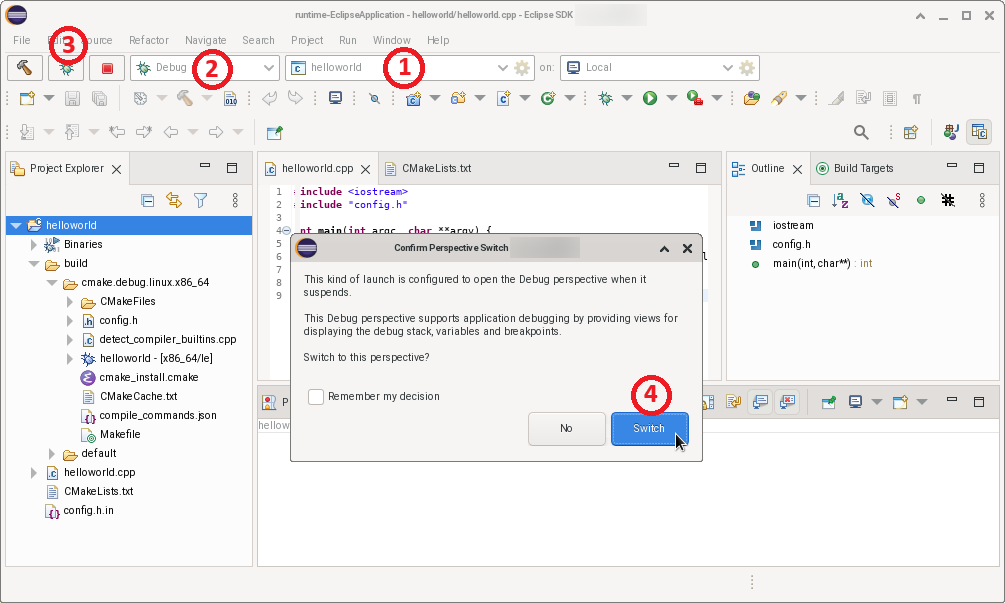Open the Refactor menu
Image resolution: width=1005 pixels, height=603 pixels.
tap(149, 40)
